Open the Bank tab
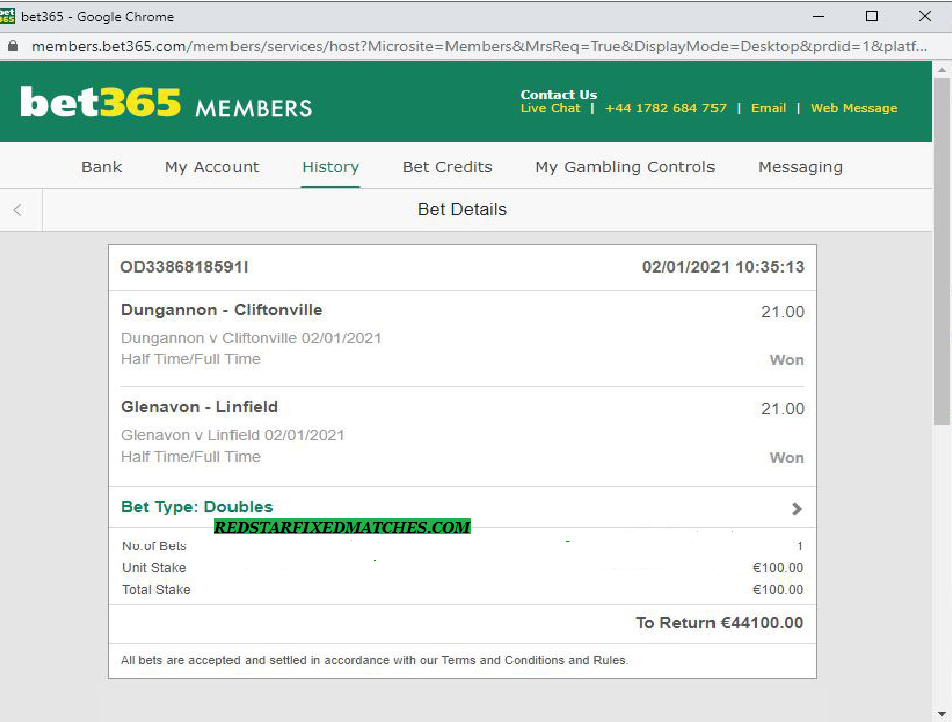 pyautogui.click(x=101, y=167)
